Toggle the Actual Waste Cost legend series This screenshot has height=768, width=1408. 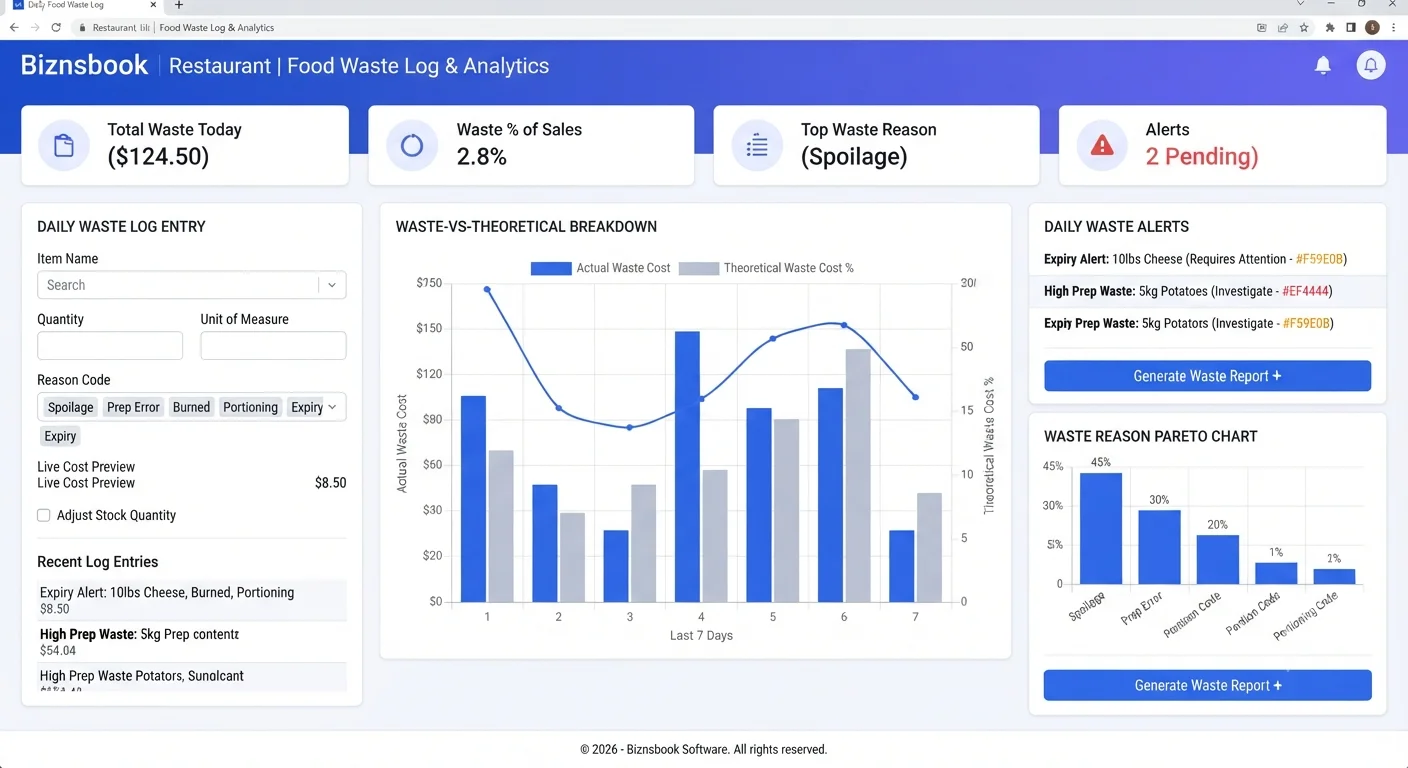[600, 268]
